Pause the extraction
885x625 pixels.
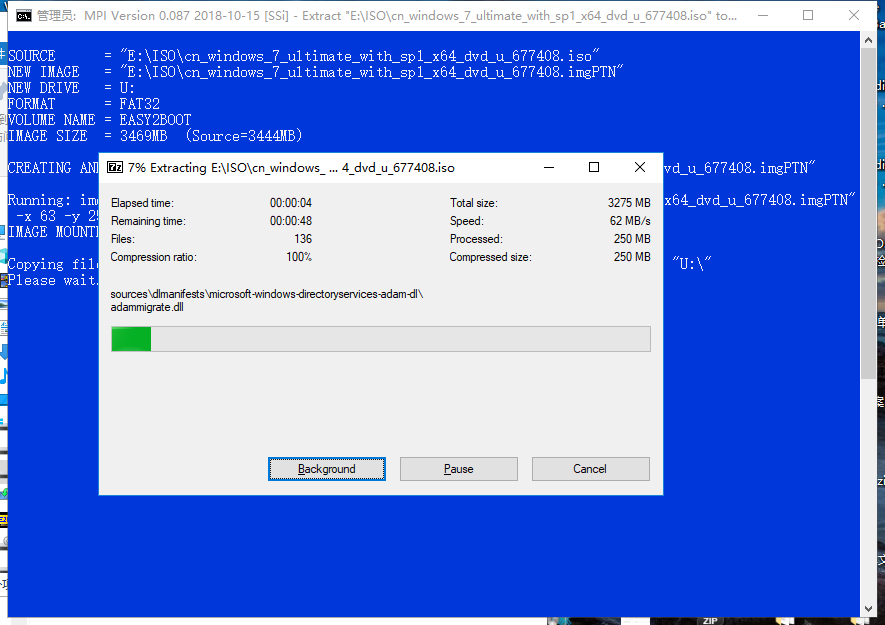(x=458, y=469)
